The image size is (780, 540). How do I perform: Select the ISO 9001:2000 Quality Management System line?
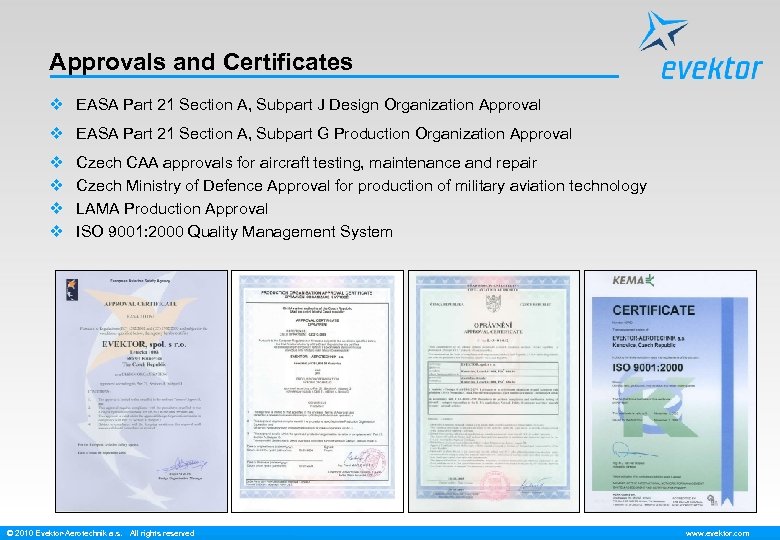(x=234, y=232)
